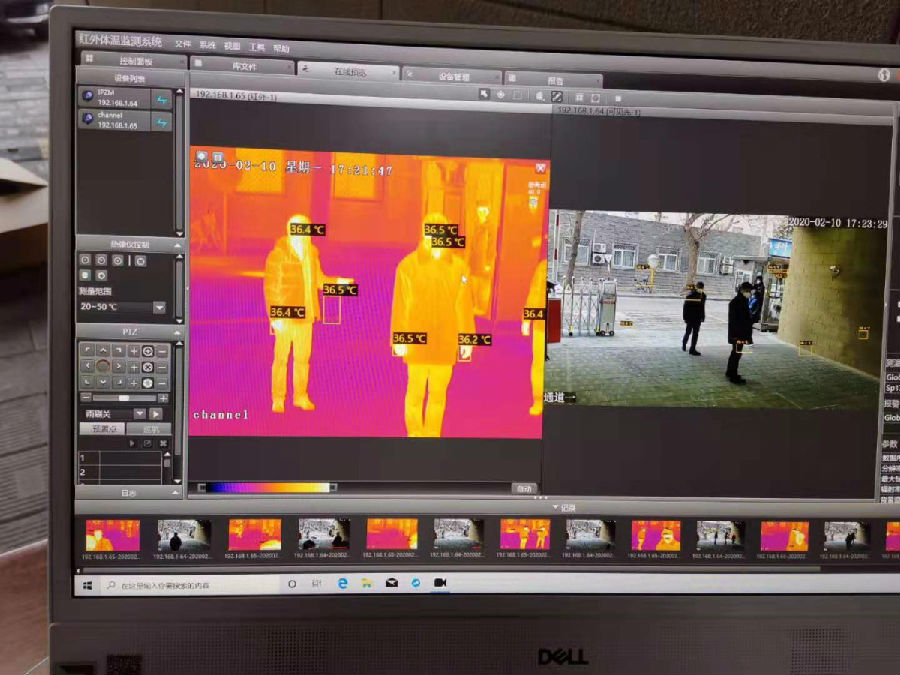
Task: Click the 预置点 preset button
Action: pyautogui.click(x=103, y=429)
